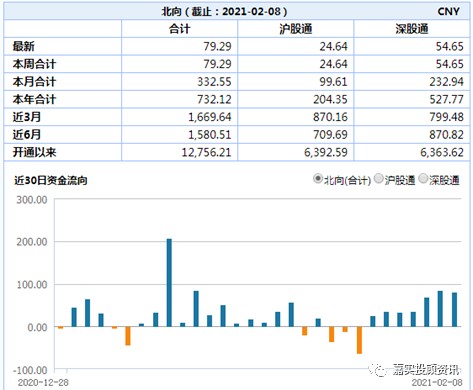The image size is (473, 390).
Task: Click the 332.55 monthly total value
Action: [x=214, y=82]
